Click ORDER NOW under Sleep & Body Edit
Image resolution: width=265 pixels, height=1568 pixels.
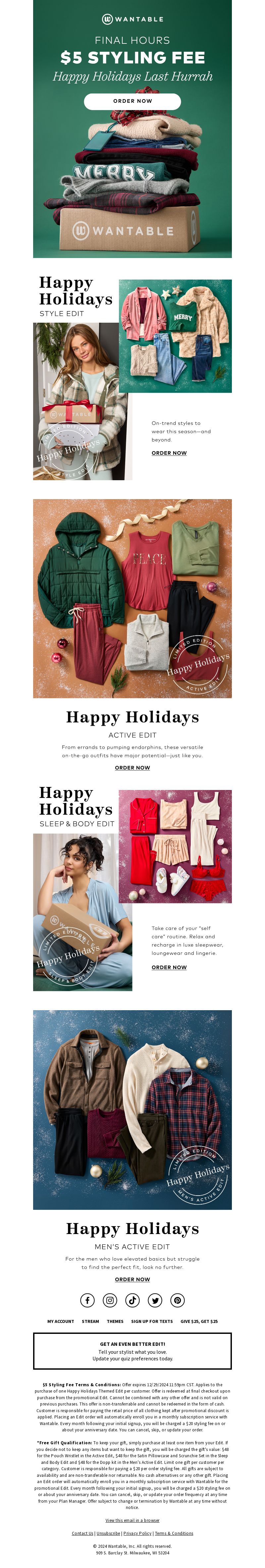169,967
